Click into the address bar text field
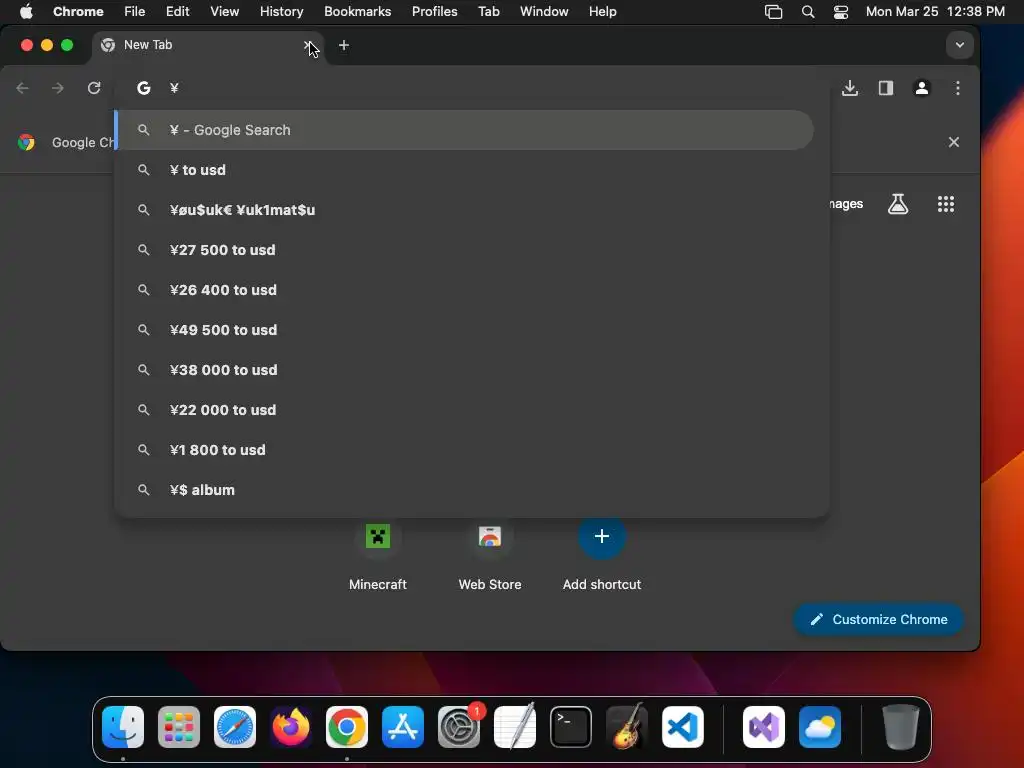 (x=483, y=88)
